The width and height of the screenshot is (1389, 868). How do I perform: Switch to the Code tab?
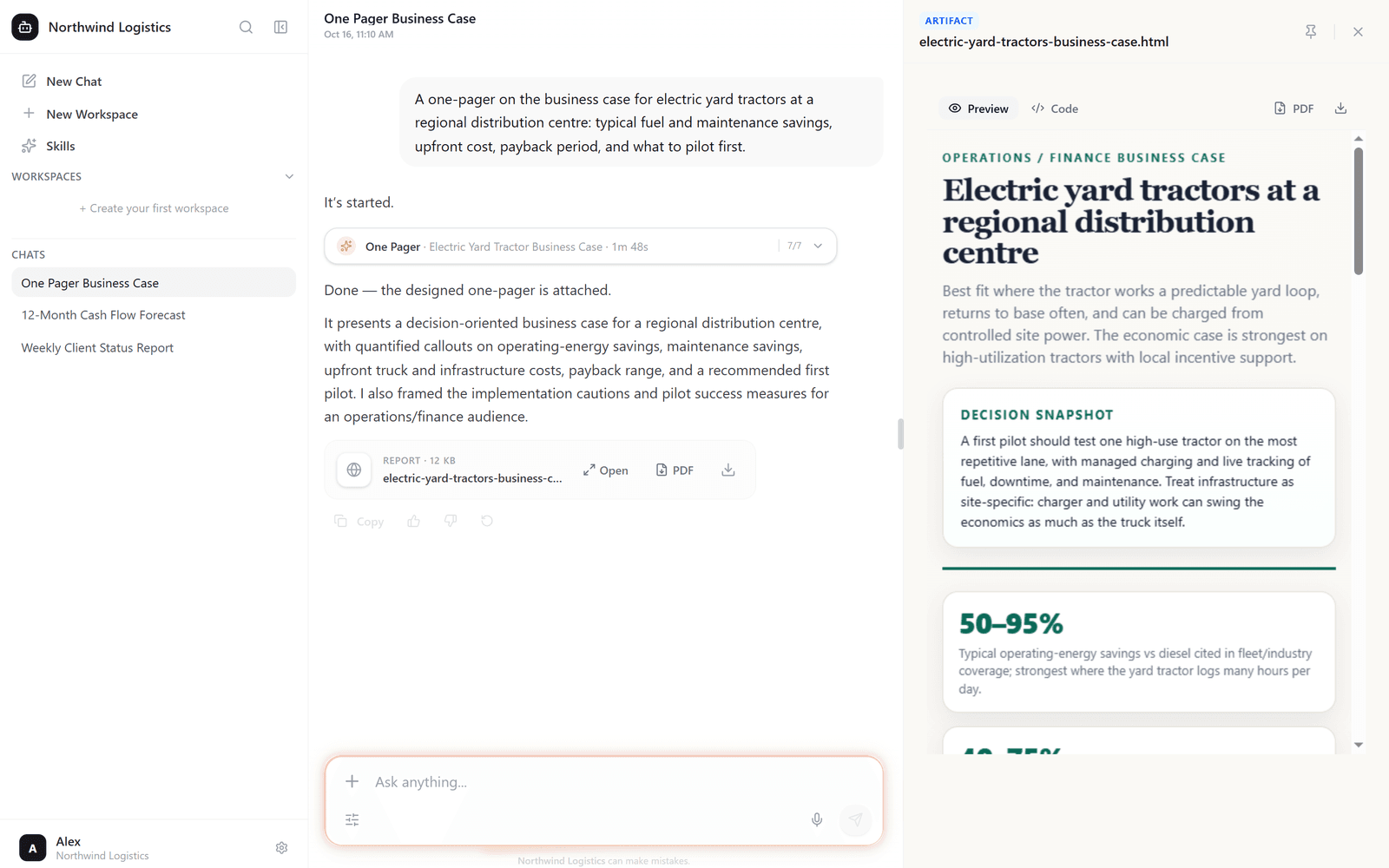1055,108
